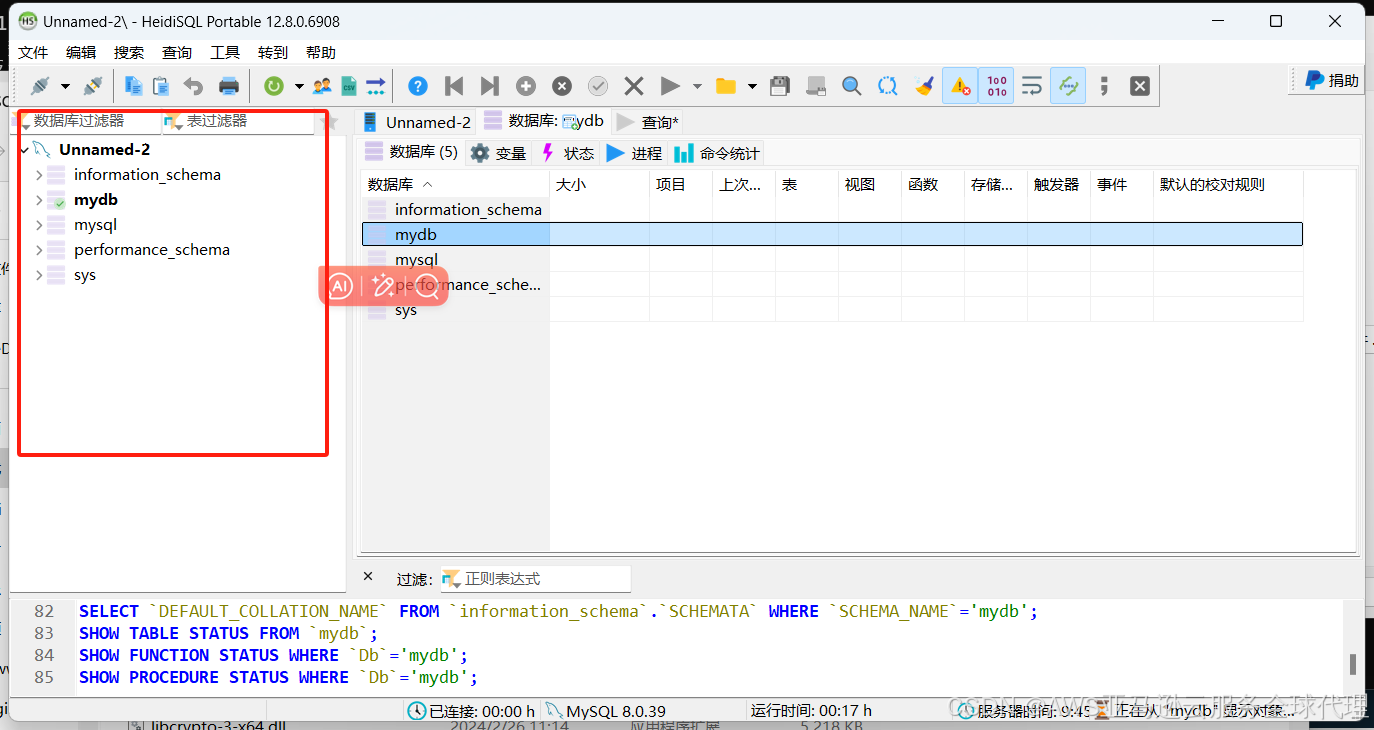Collapse the Unnamed-2 tree node
This screenshot has width=1374, height=730.
click(x=24, y=150)
